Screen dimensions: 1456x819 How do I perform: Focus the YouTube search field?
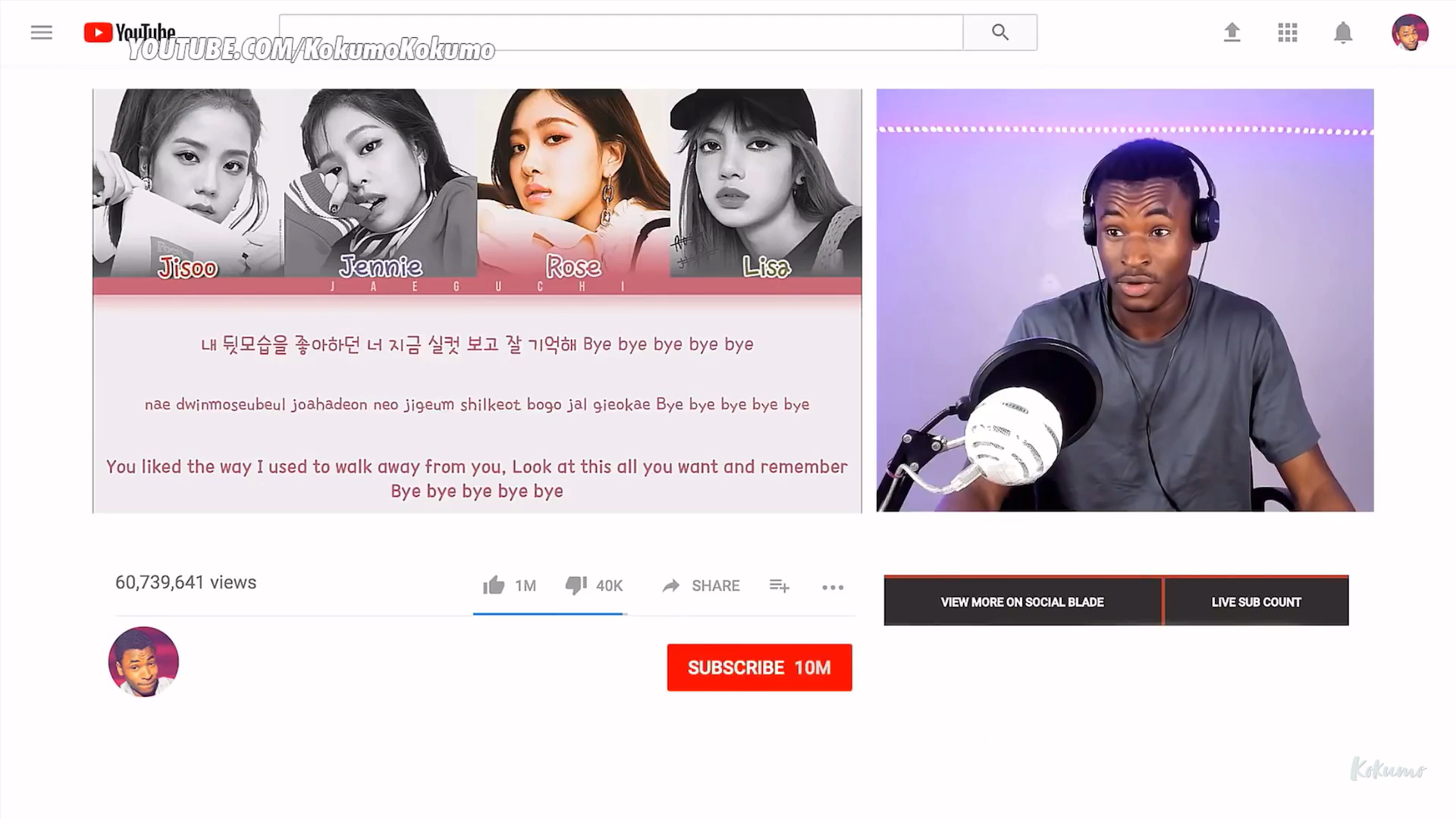[x=621, y=33]
